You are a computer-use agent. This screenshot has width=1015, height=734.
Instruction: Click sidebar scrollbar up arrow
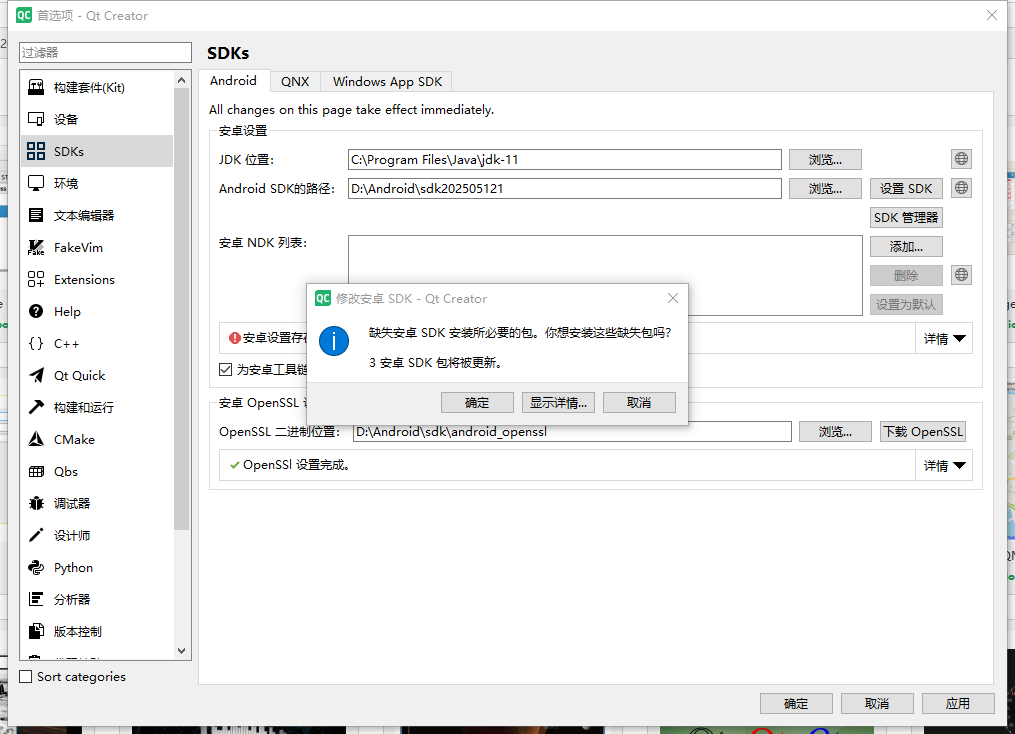[x=181, y=80]
